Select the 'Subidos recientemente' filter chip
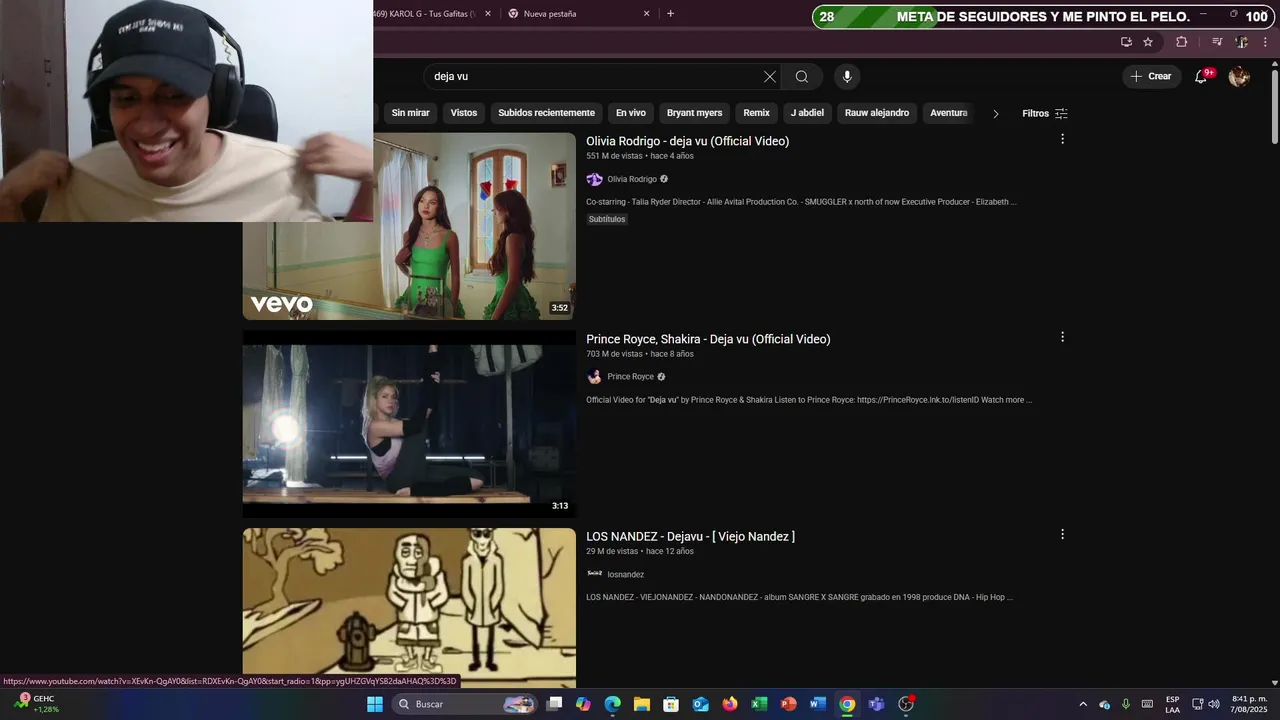1280x720 pixels. point(546,113)
